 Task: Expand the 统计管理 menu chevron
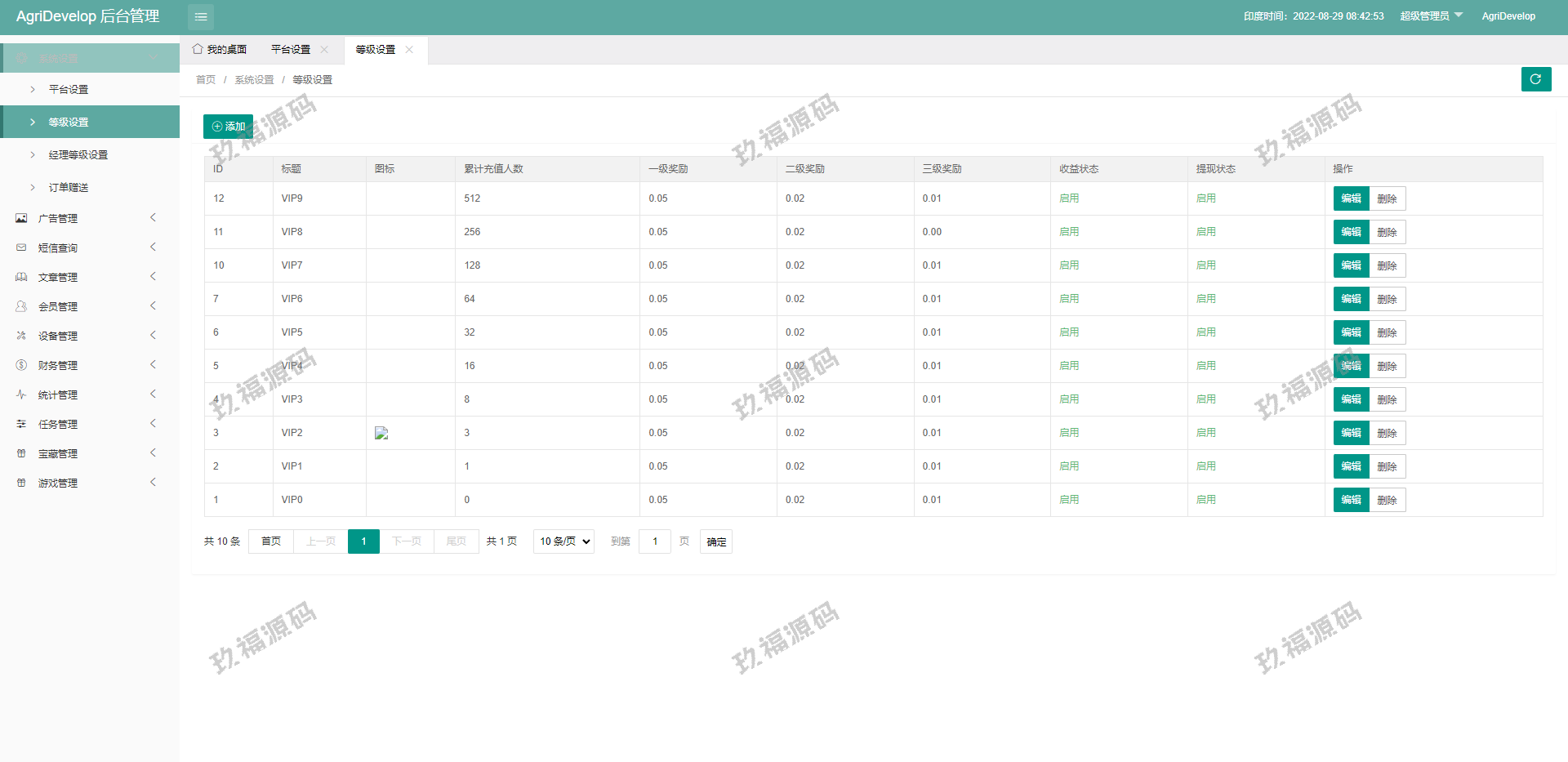[x=153, y=394]
